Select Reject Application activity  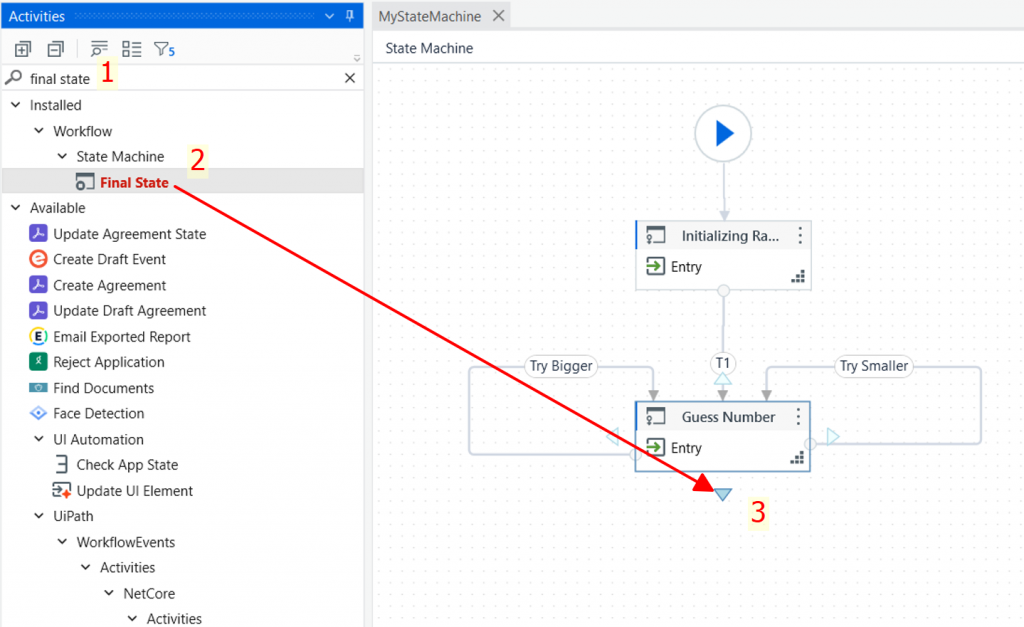[108, 362]
